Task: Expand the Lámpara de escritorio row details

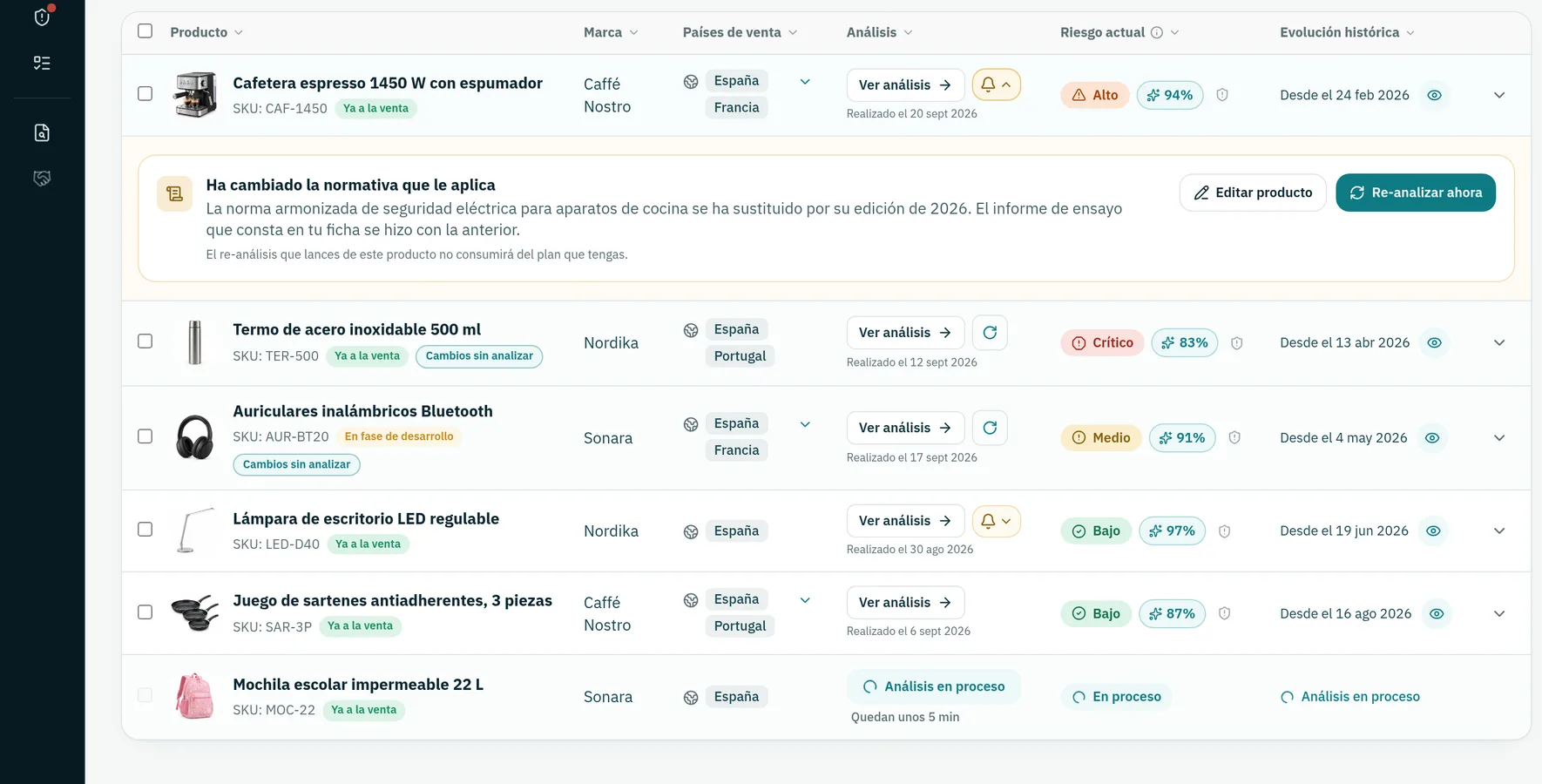Action: click(x=1499, y=531)
